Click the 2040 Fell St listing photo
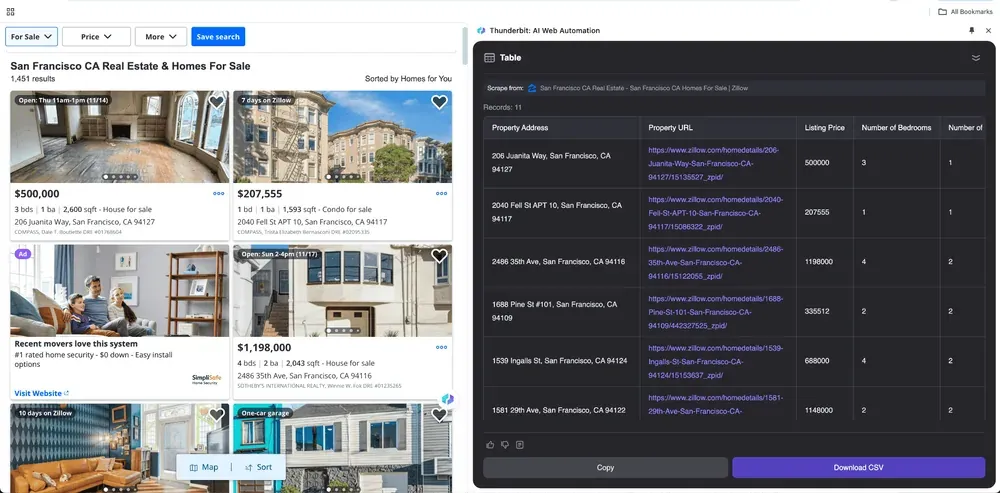Viewport: 1000px width, 493px height. 342,137
